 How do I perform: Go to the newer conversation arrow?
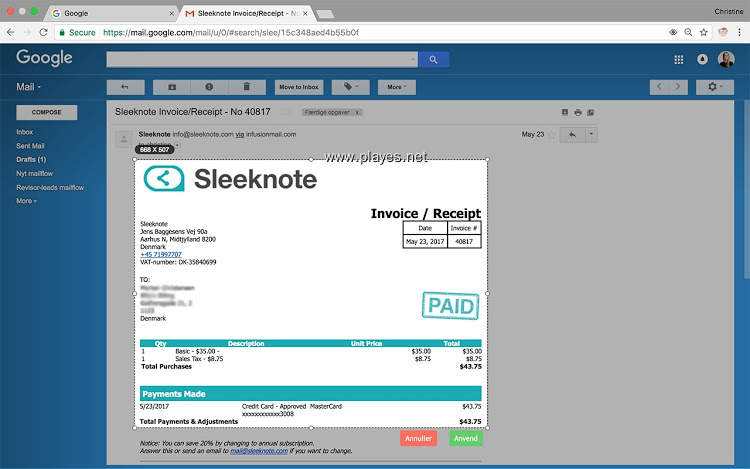pyautogui.click(x=660, y=87)
